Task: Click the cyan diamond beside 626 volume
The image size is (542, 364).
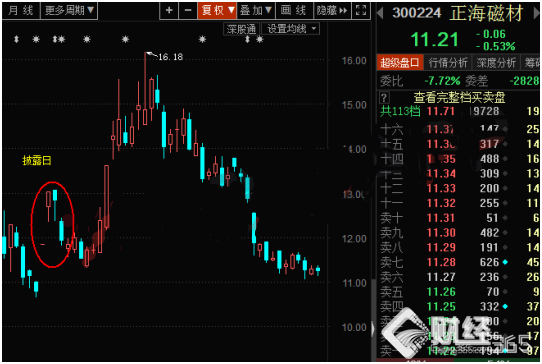Action: coord(505,262)
